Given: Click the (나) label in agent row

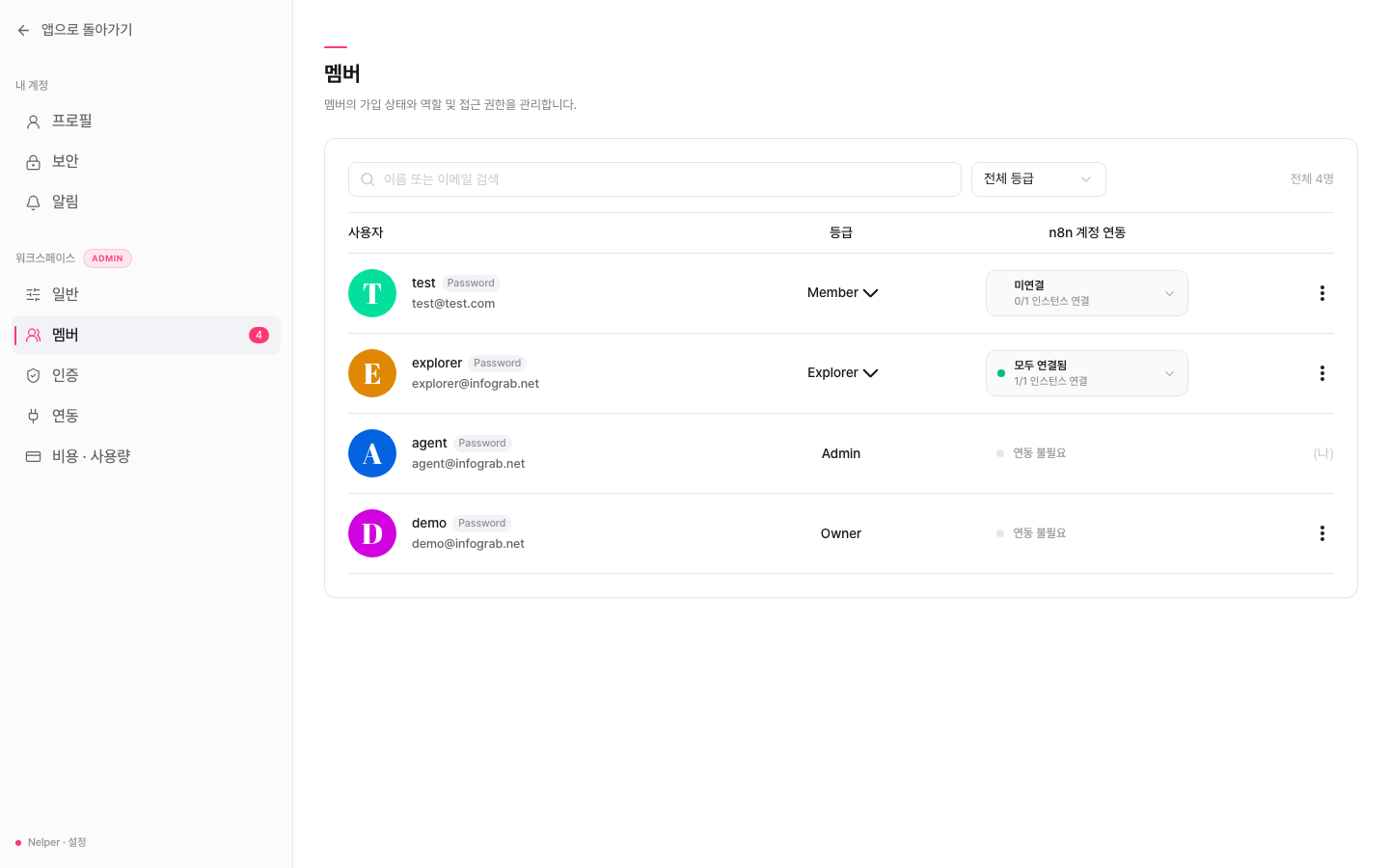Looking at the screenshot, I should [x=1323, y=453].
